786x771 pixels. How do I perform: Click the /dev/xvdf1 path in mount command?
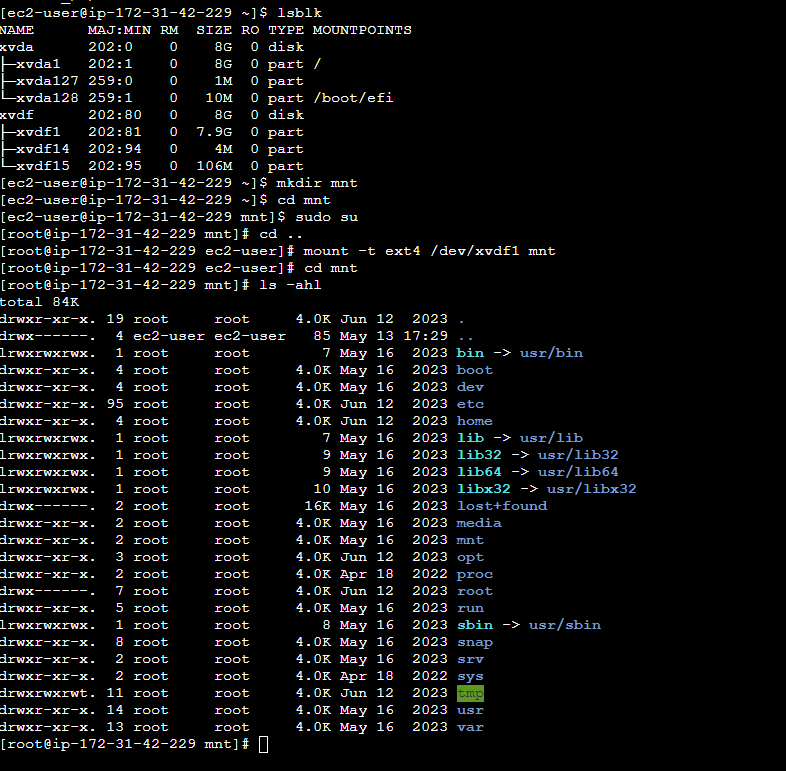pos(475,251)
